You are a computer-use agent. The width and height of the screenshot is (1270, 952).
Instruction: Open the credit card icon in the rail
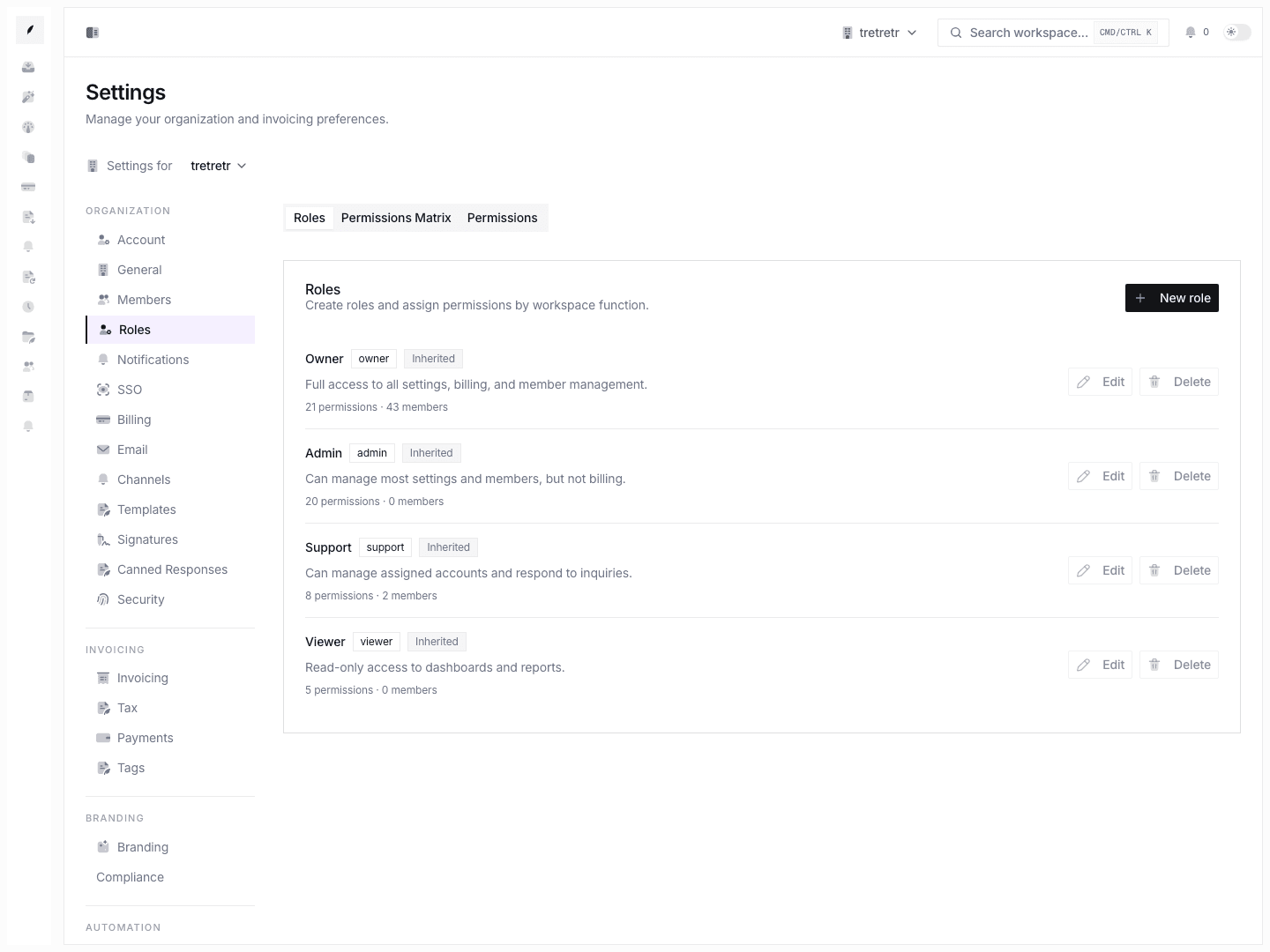28,187
